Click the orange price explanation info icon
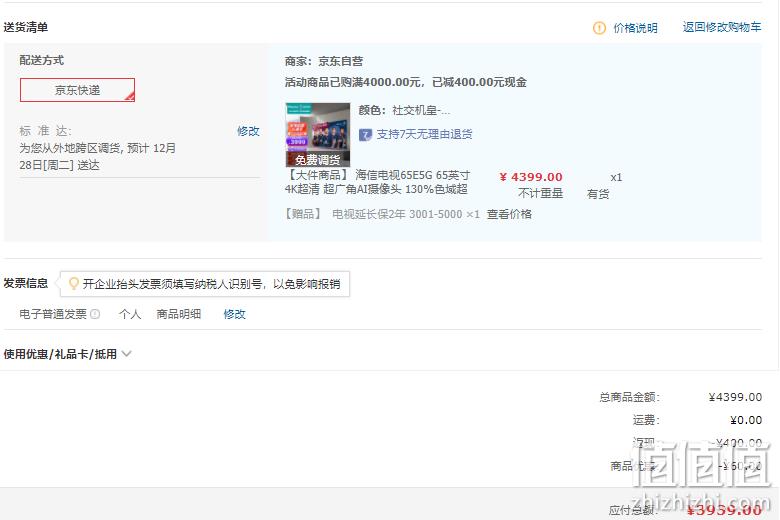The image size is (780, 520). pos(599,28)
